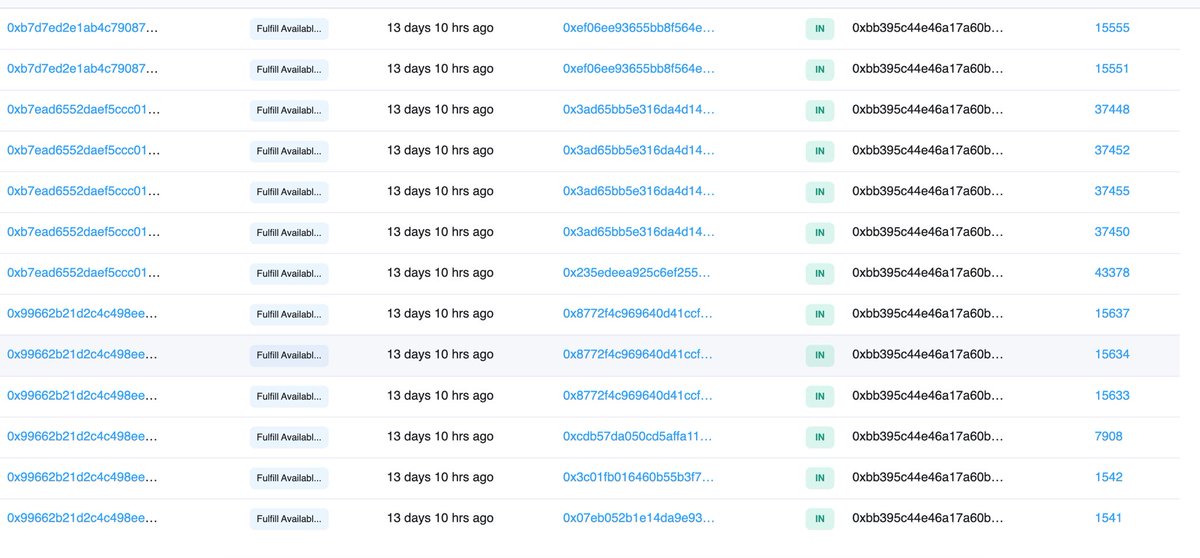The width and height of the screenshot is (1200, 558).
Task: Open token ID 1542 link
Action: [x=1109, y=477]
